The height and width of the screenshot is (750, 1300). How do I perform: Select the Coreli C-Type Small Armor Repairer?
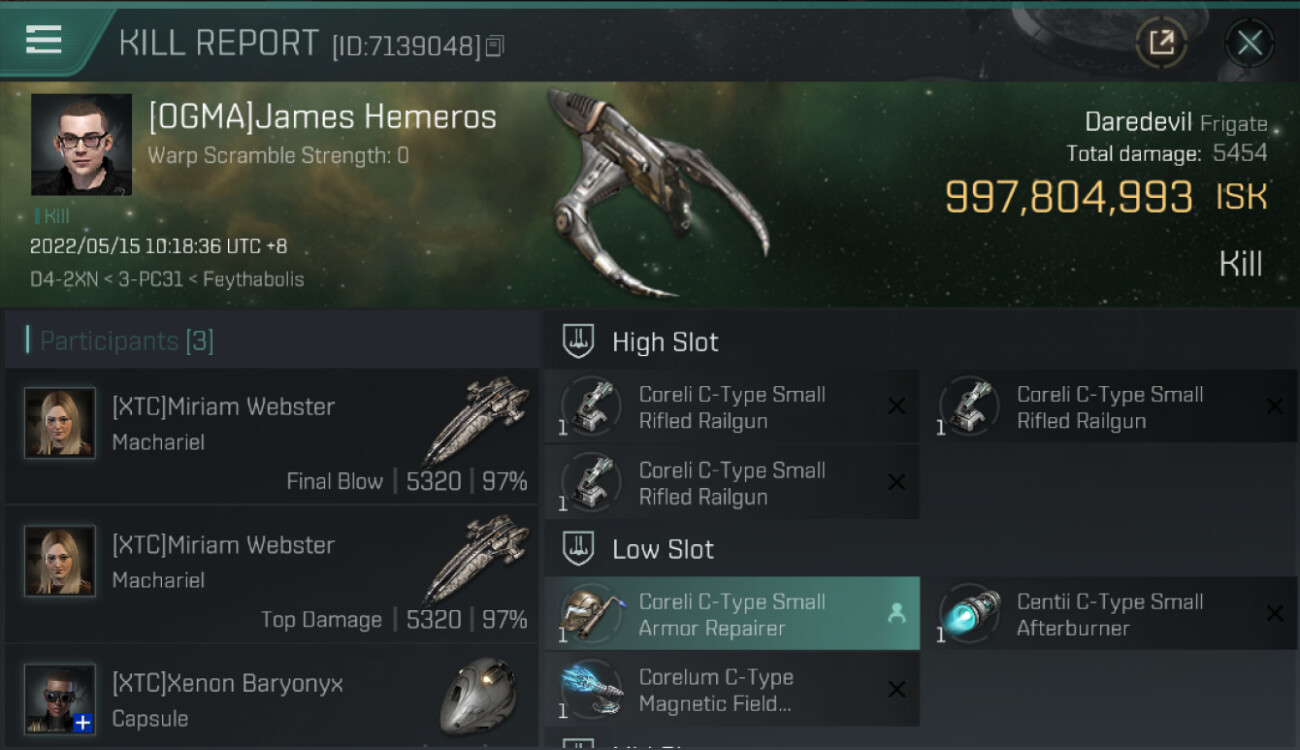pos(732,614)
